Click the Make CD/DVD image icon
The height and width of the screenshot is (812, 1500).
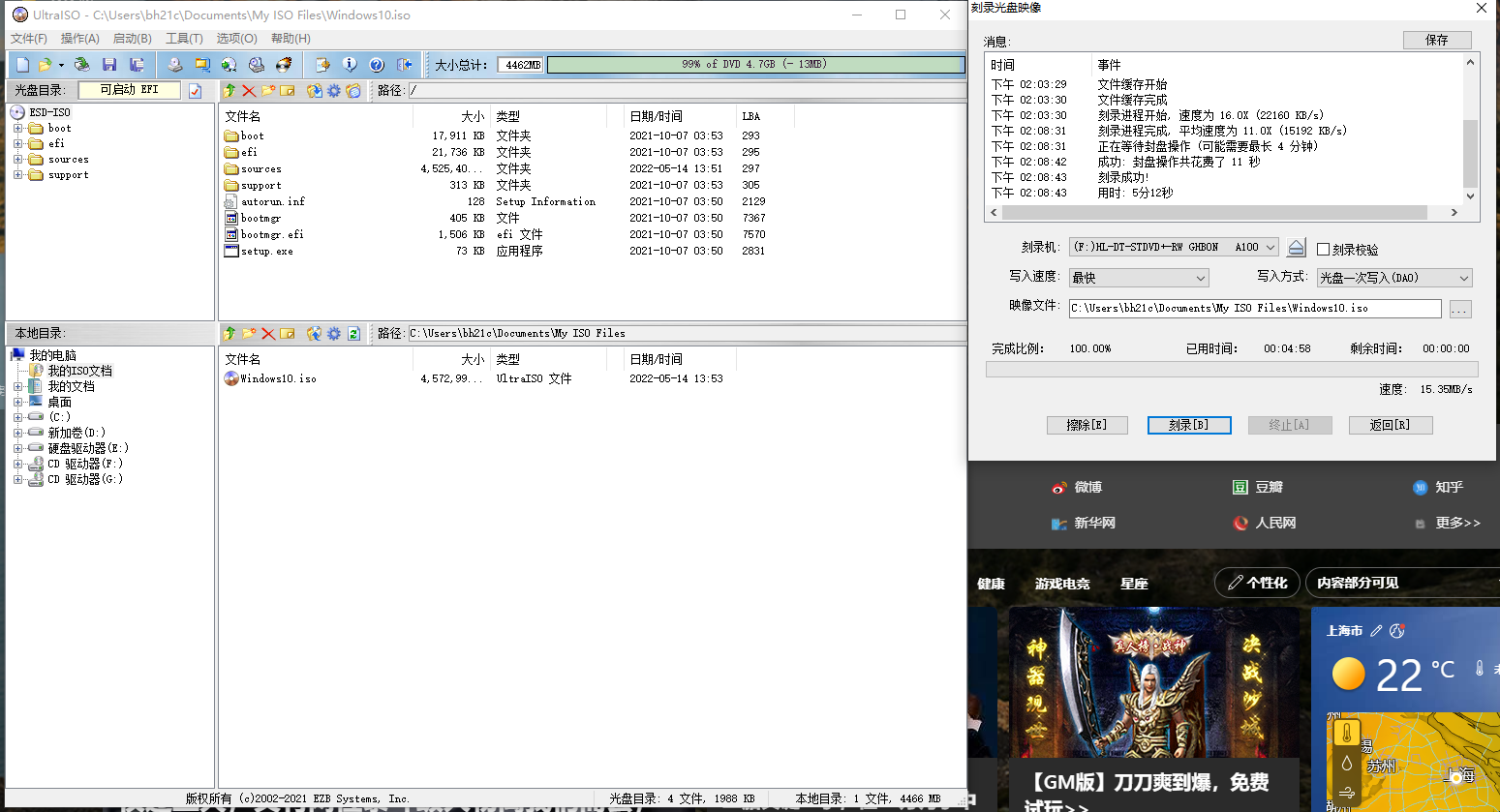click(175, 65)
